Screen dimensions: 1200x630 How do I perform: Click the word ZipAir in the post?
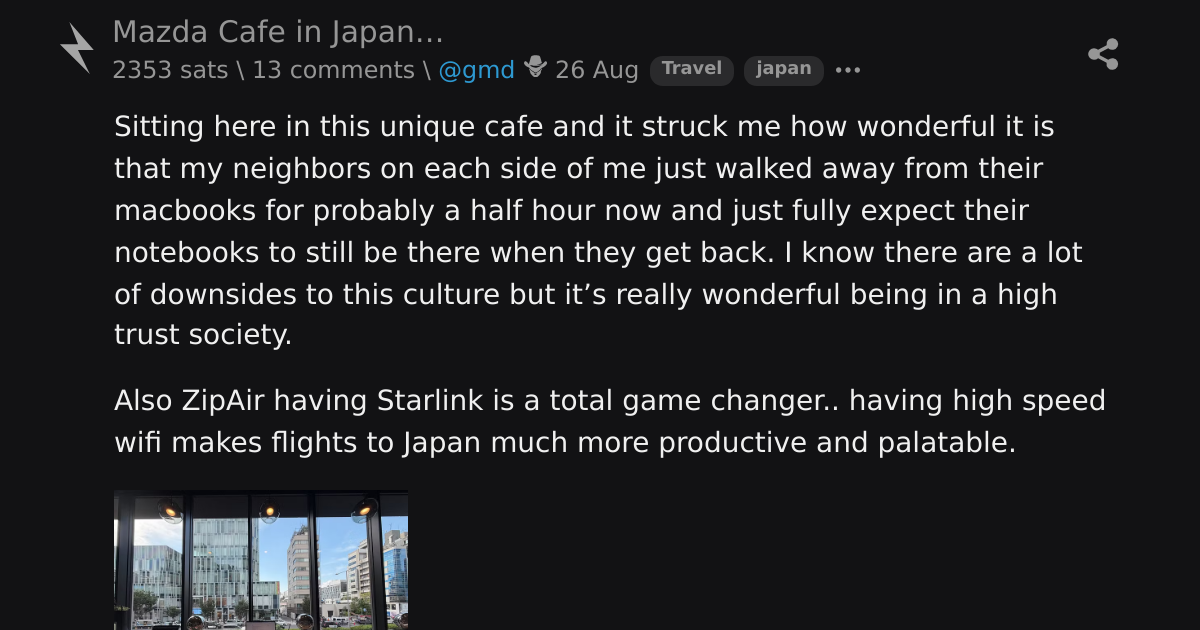[223, 401]
